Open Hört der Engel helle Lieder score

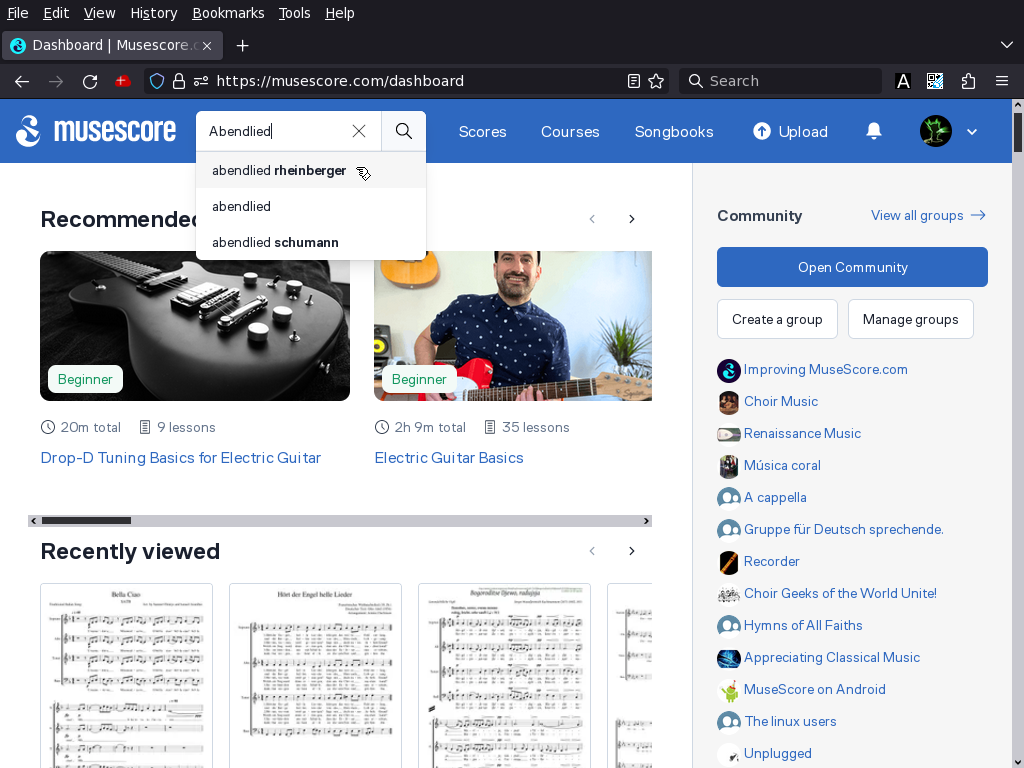click(315, 676)
